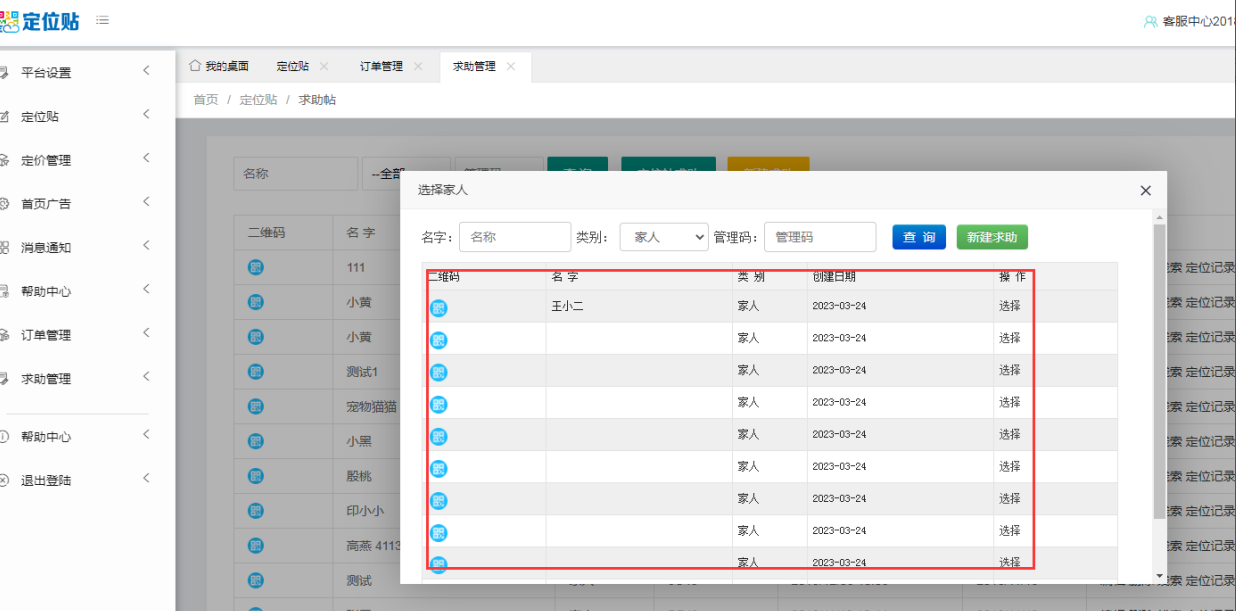The height and width of the screenshot is (611, 1236).
Task: Open the 类别 dropdown showing 家人
Action: [x=664, y=237]
